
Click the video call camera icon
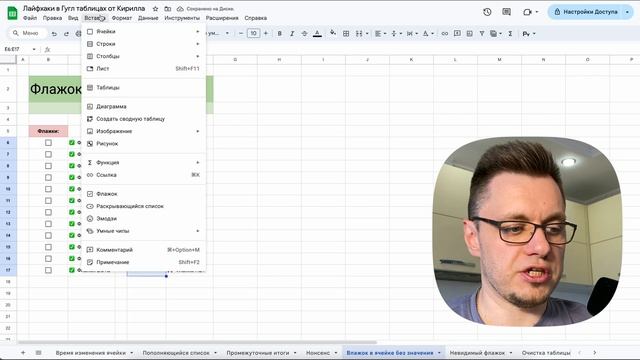pos(527,12)
